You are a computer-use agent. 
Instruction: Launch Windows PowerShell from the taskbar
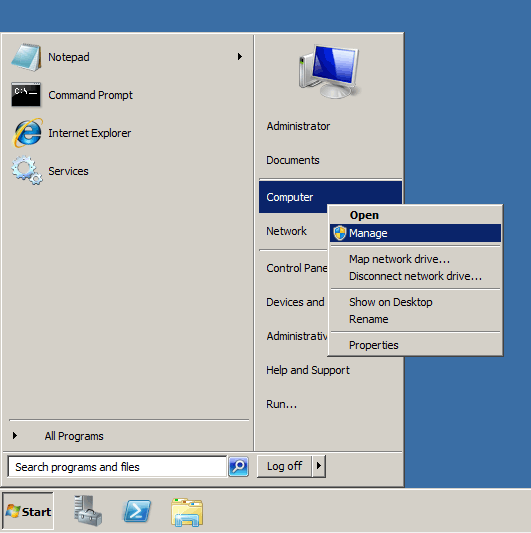click(x=137, y=511)
